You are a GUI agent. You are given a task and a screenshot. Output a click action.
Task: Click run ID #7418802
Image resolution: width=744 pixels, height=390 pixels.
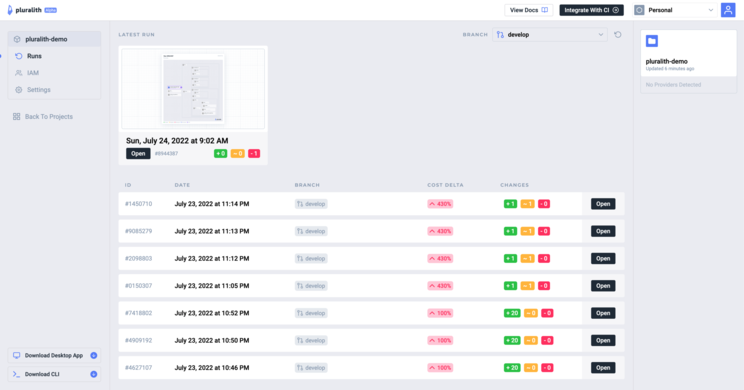pos(139,313)
